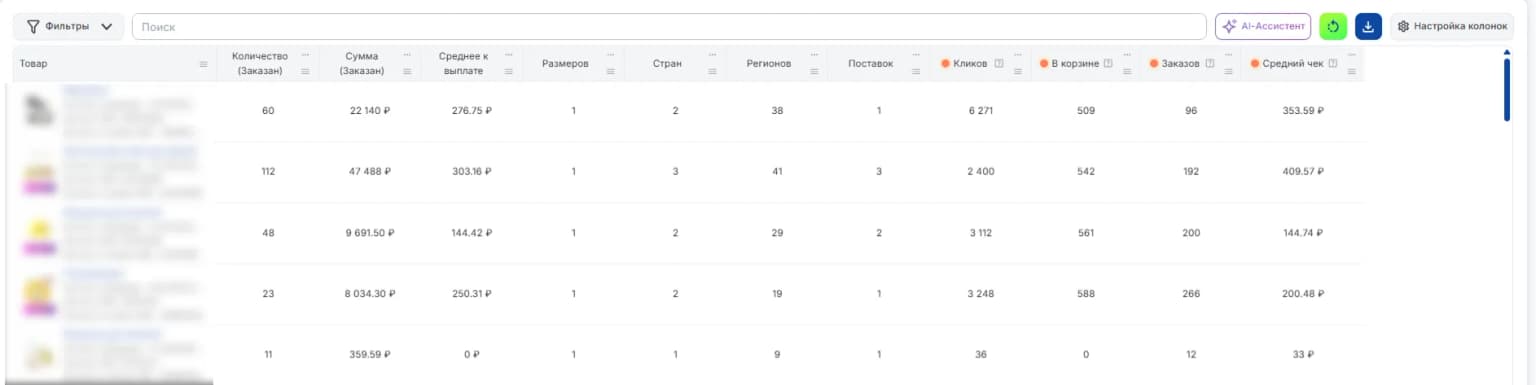This screenshot has height=385, width=1536.
Task: Select the 3 248 clicks cell
Action: pos(980,294)
